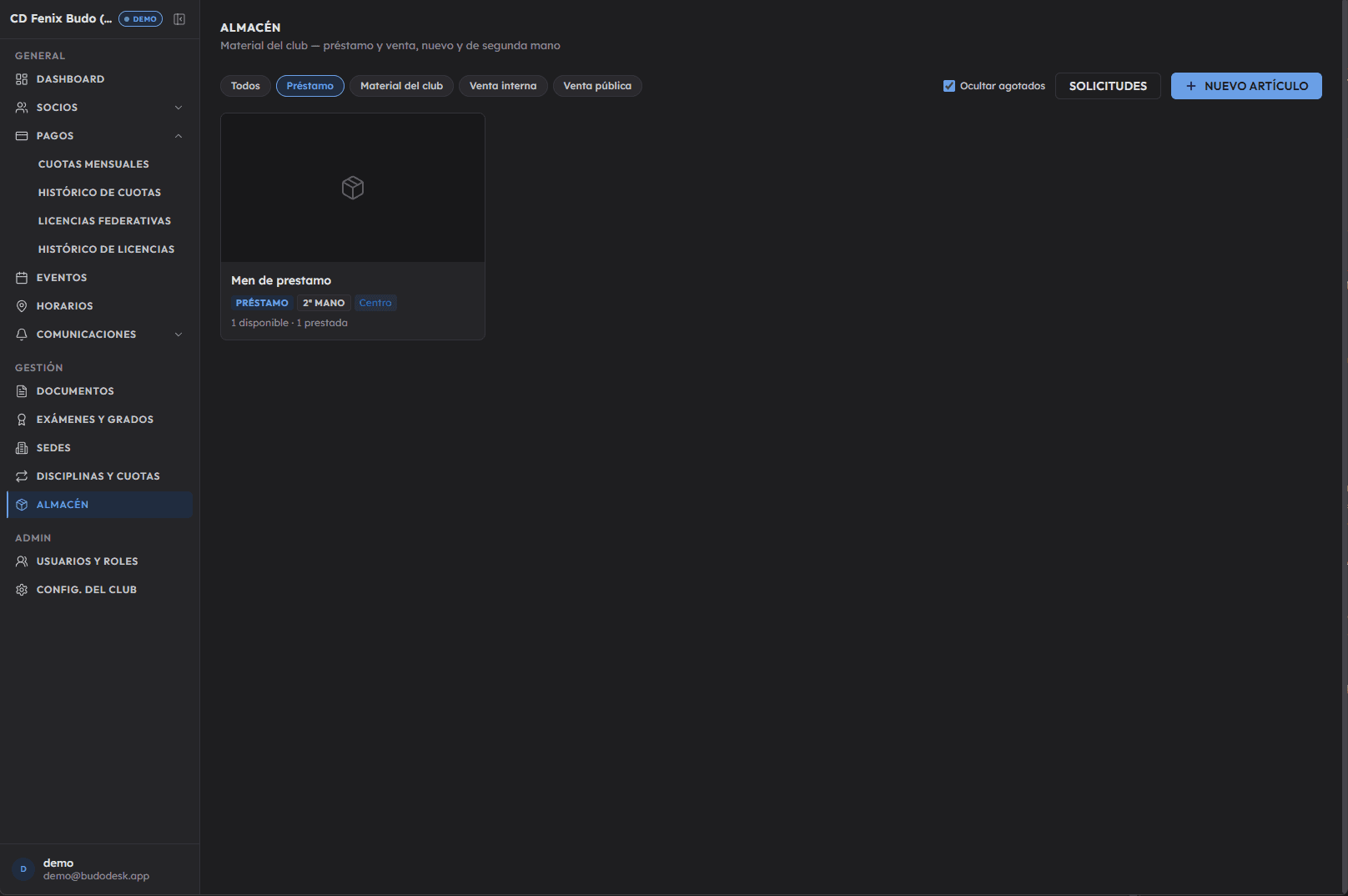Open Histórico de Licencias
1348x896 pixels.
tap(106, 249)
